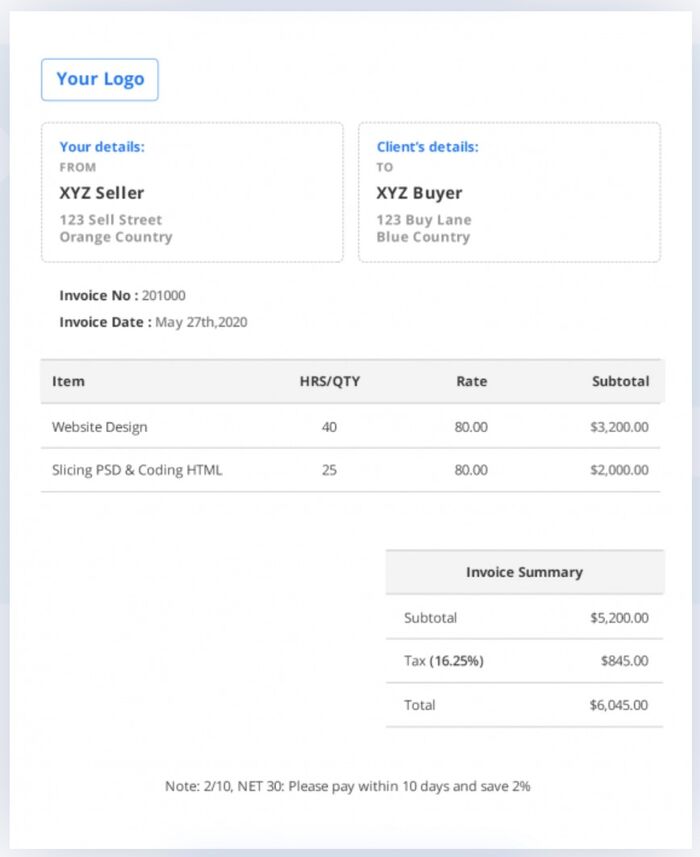Select the XYZ Seller name

[x=101, y=193]
